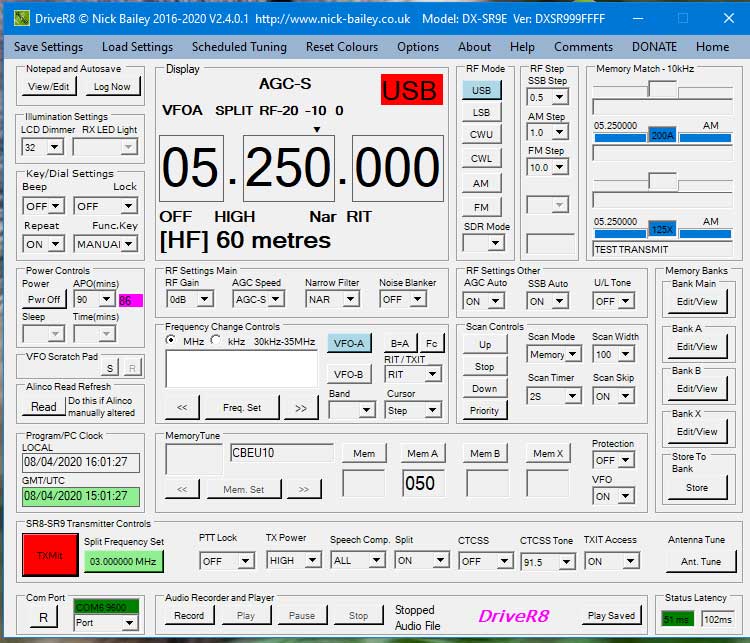This screenshot has height=643, width=750.
Task: Click the DriveR8 app icon in title bar
Action: coord(22,18)
